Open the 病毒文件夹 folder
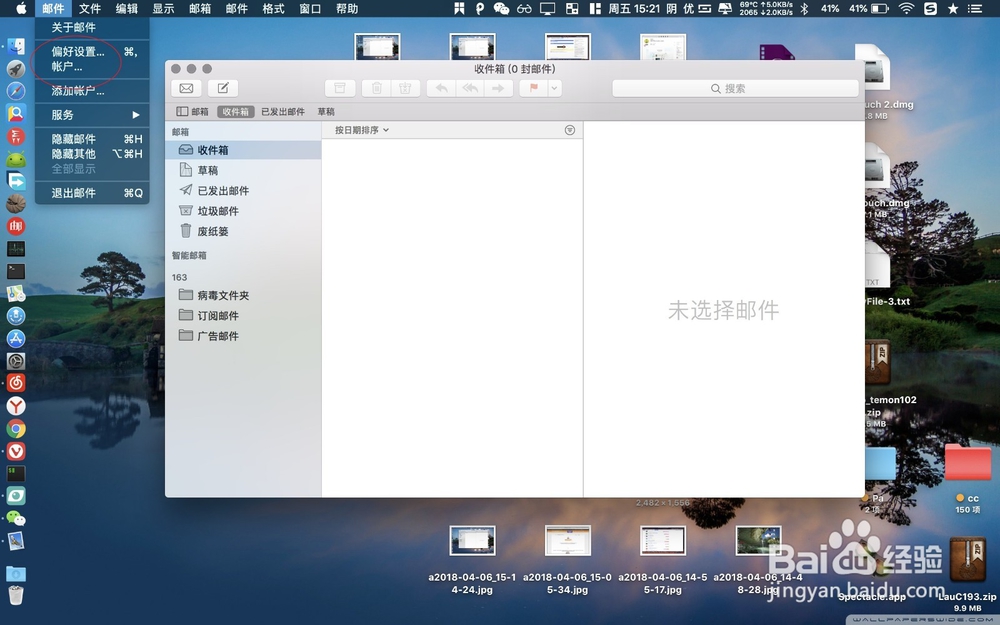The image size is (1000, 625). point(243,295)
